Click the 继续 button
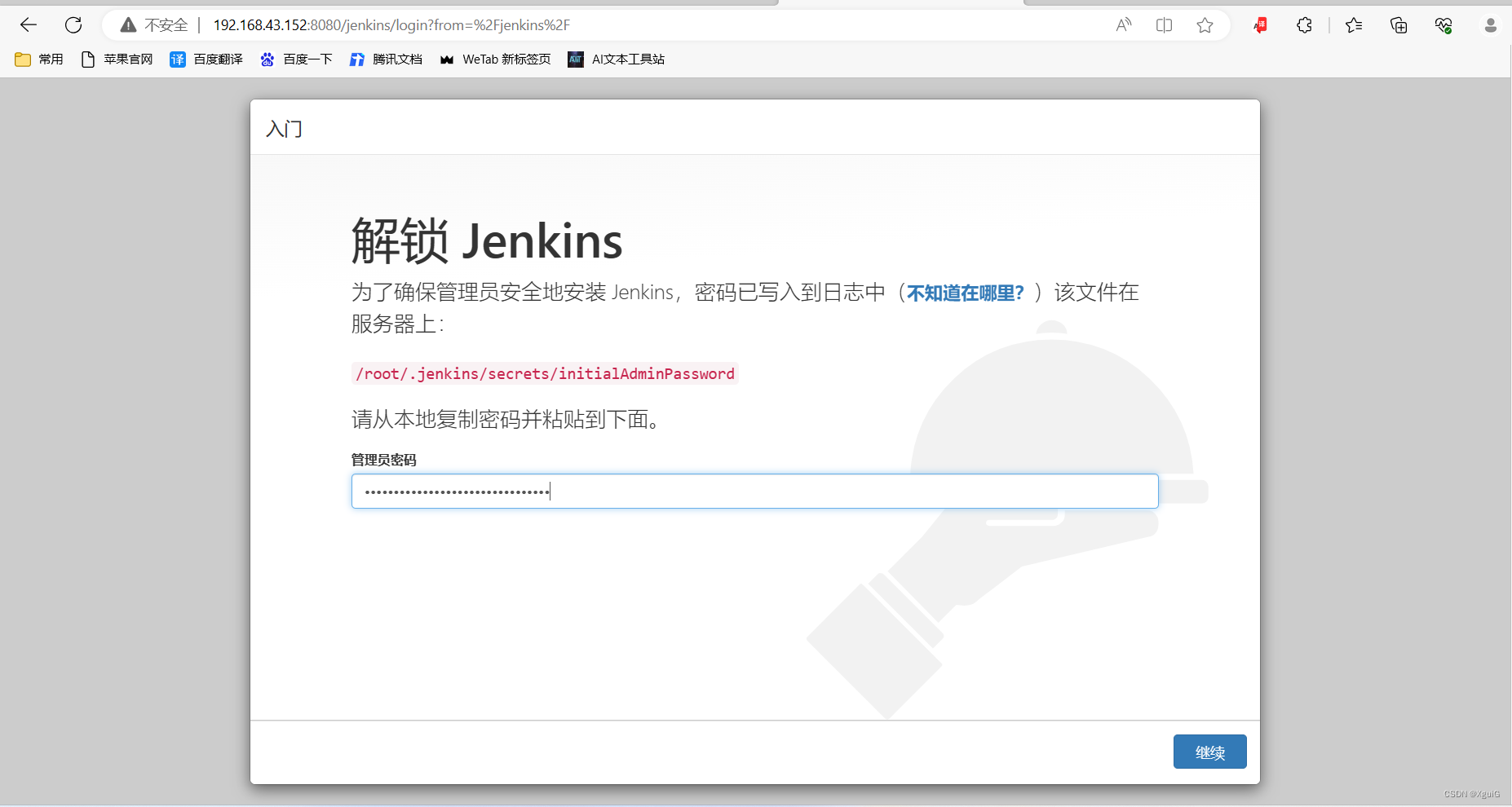 1209,752
